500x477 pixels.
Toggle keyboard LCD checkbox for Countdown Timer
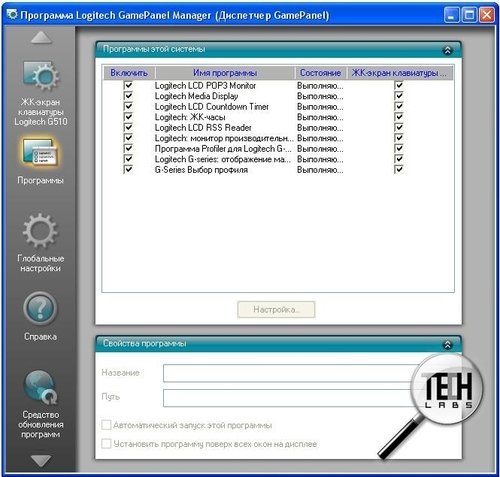click(x=399, y=106)
